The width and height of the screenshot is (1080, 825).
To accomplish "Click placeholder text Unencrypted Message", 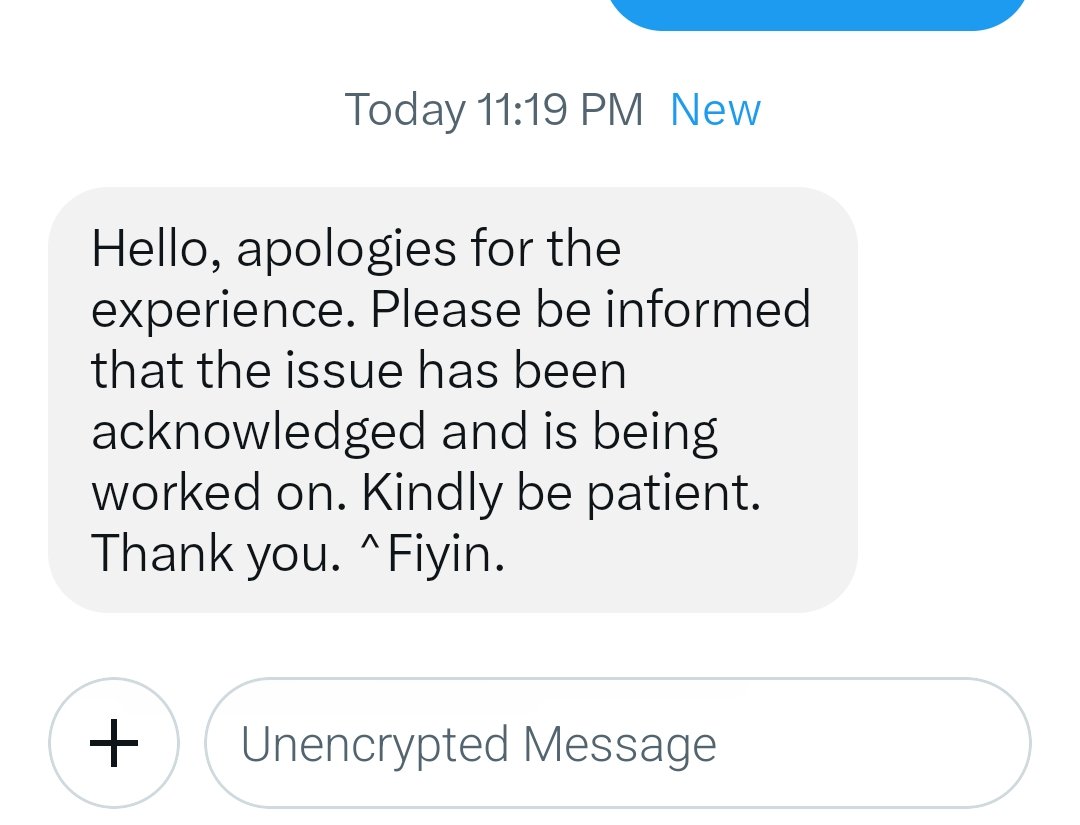I will pos(479,745).
